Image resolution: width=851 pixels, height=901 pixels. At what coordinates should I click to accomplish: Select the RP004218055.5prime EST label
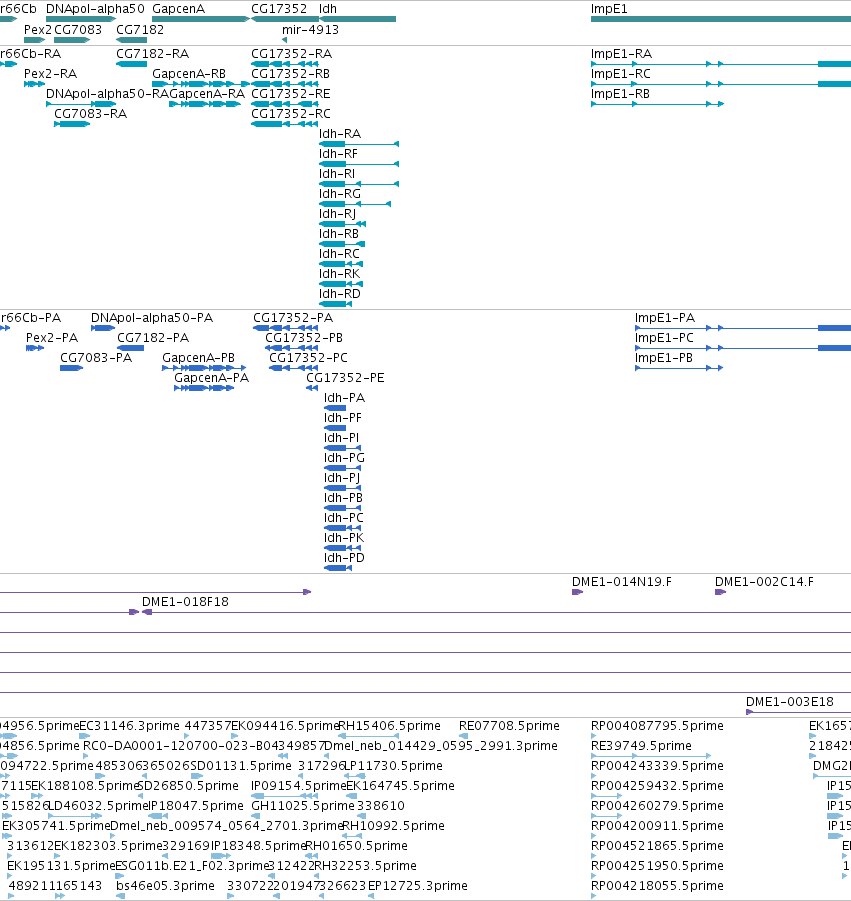[657, 885]
